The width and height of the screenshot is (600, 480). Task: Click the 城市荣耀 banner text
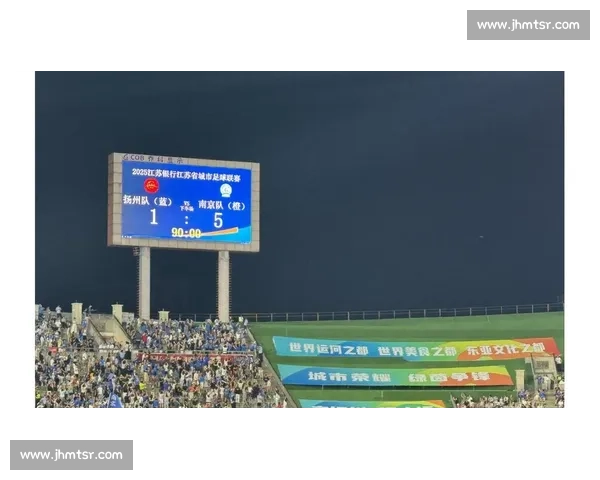pos(350,377)
